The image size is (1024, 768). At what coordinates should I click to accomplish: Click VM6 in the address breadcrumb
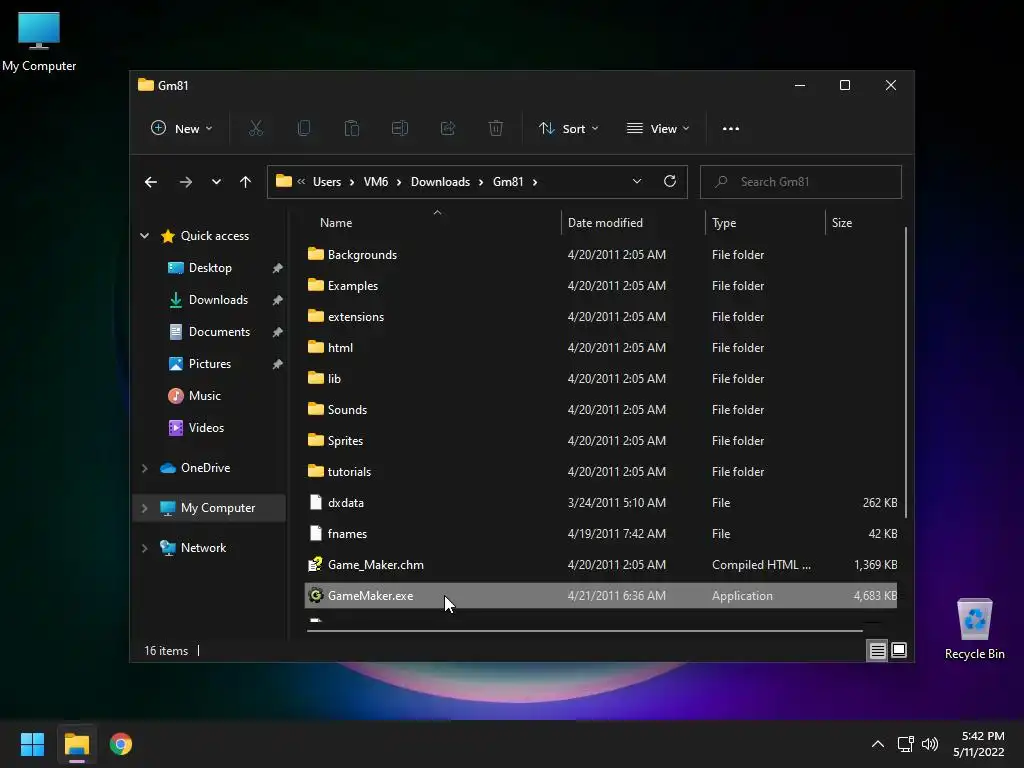coord(376,182)
